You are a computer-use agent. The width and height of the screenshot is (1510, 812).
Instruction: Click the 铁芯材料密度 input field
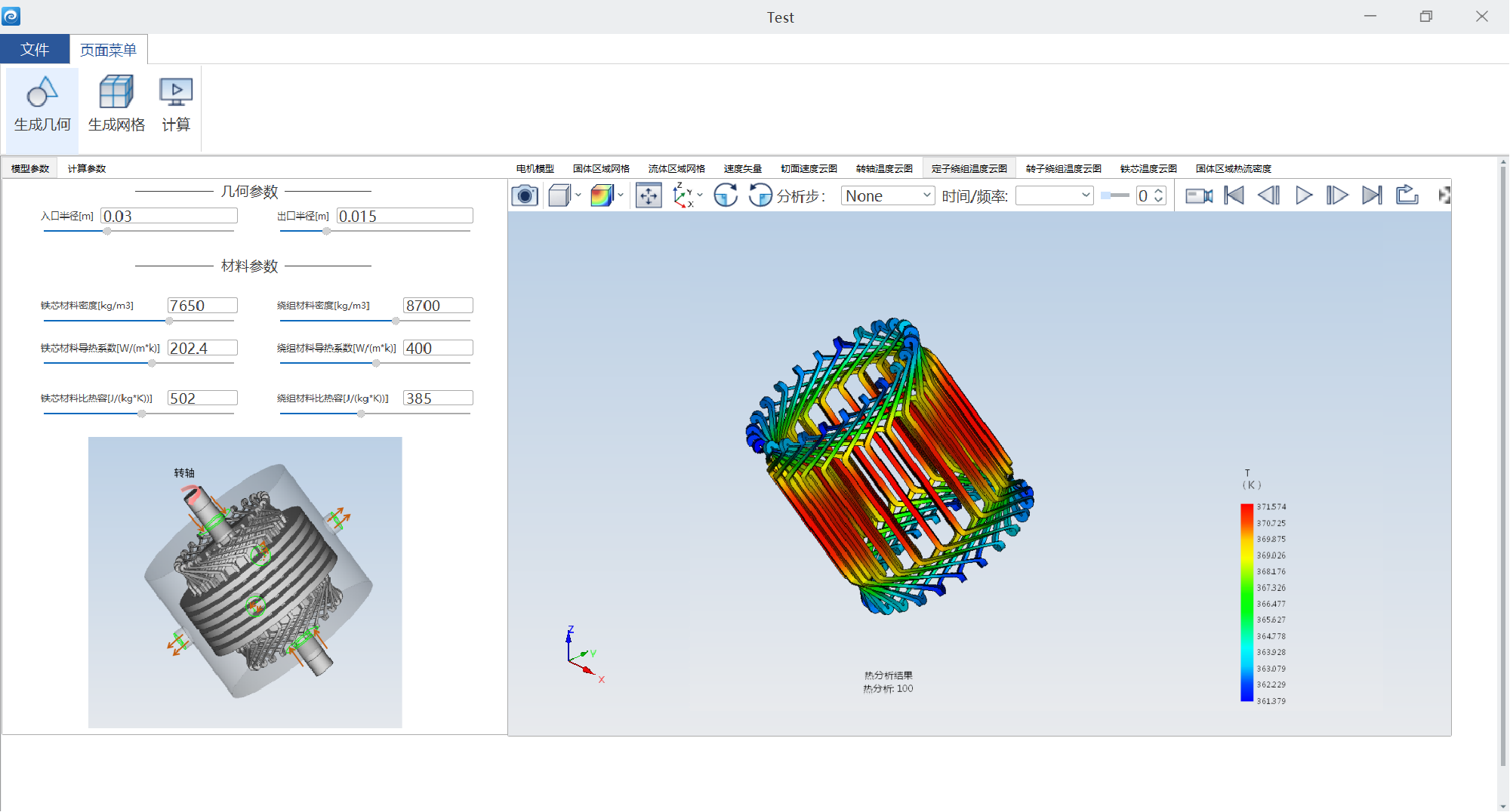[202, 306]
